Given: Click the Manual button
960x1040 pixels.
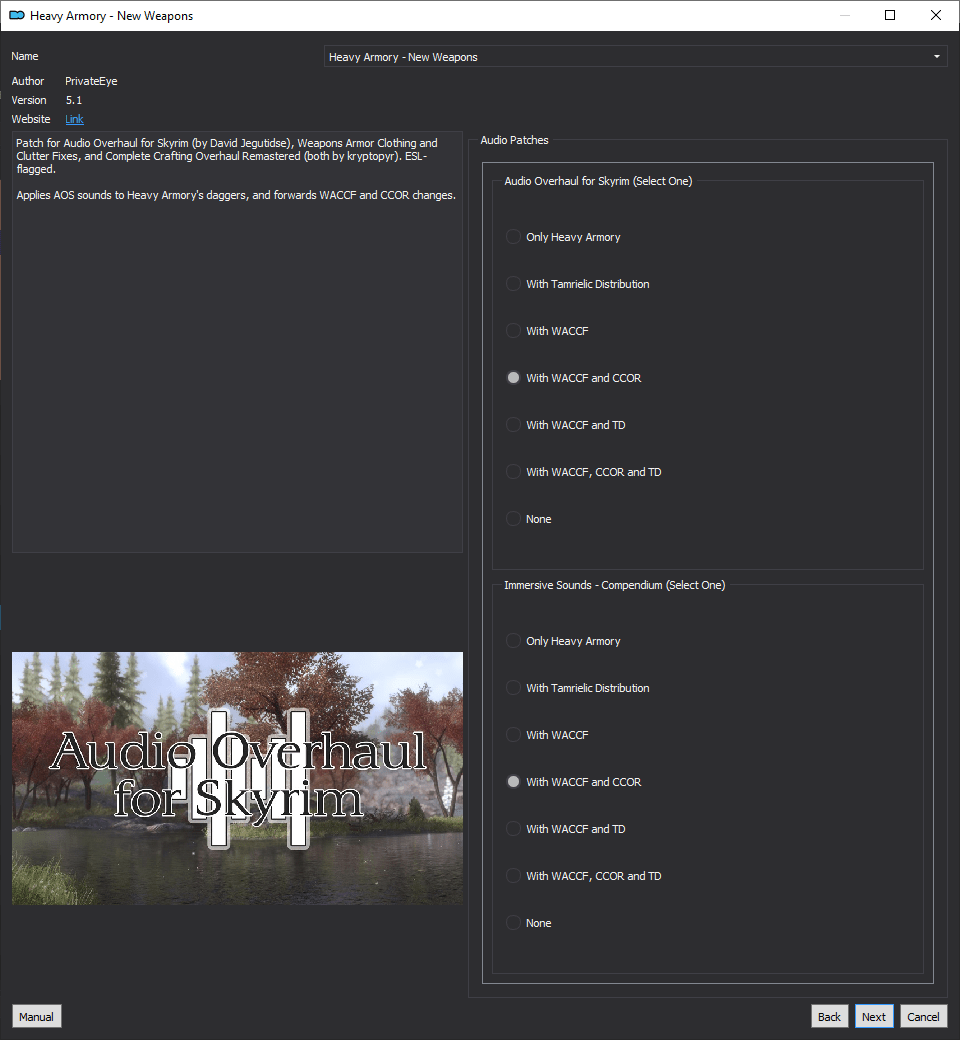Looking at the screenshot, I should tap(36, 1017).
